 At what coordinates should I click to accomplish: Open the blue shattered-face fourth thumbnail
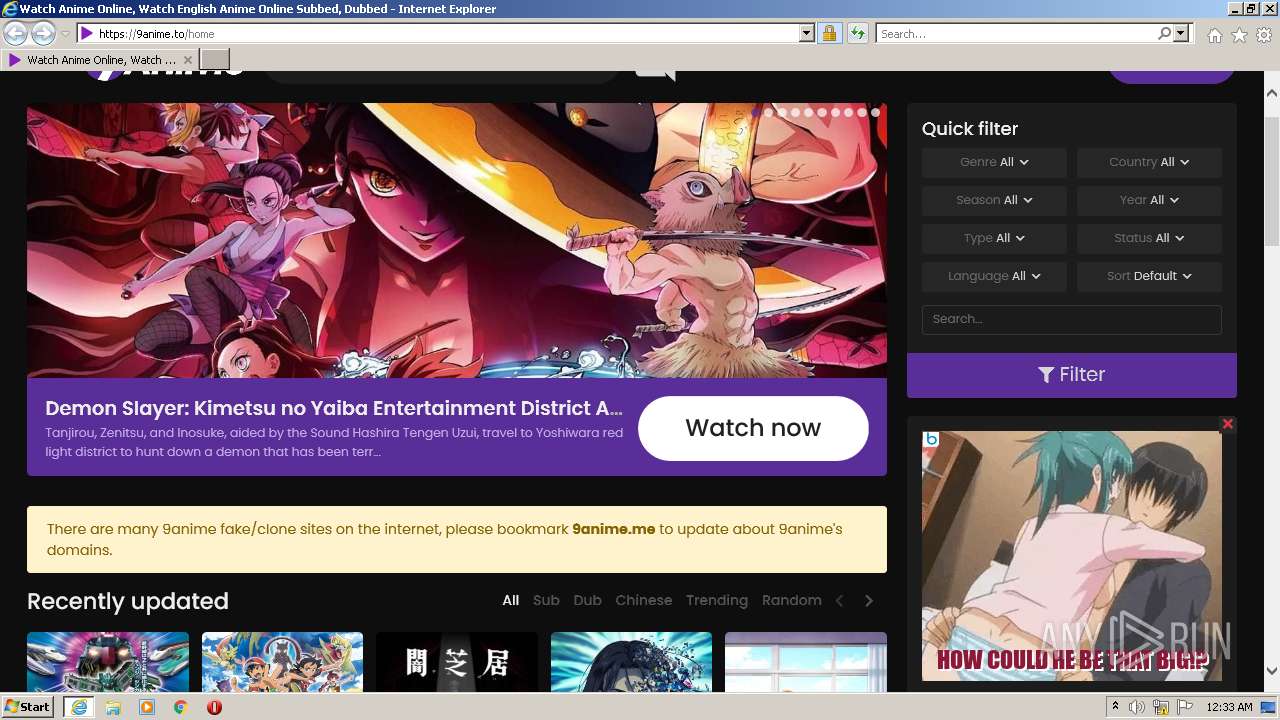click(x=631, y=662)
